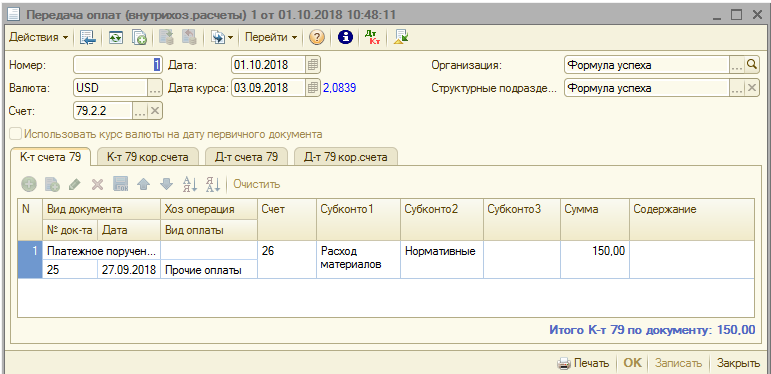The height and width of the screenshot is (374, 771).
Task: Select cell Платежное поручен...
Action: click(x=102, y=252)
